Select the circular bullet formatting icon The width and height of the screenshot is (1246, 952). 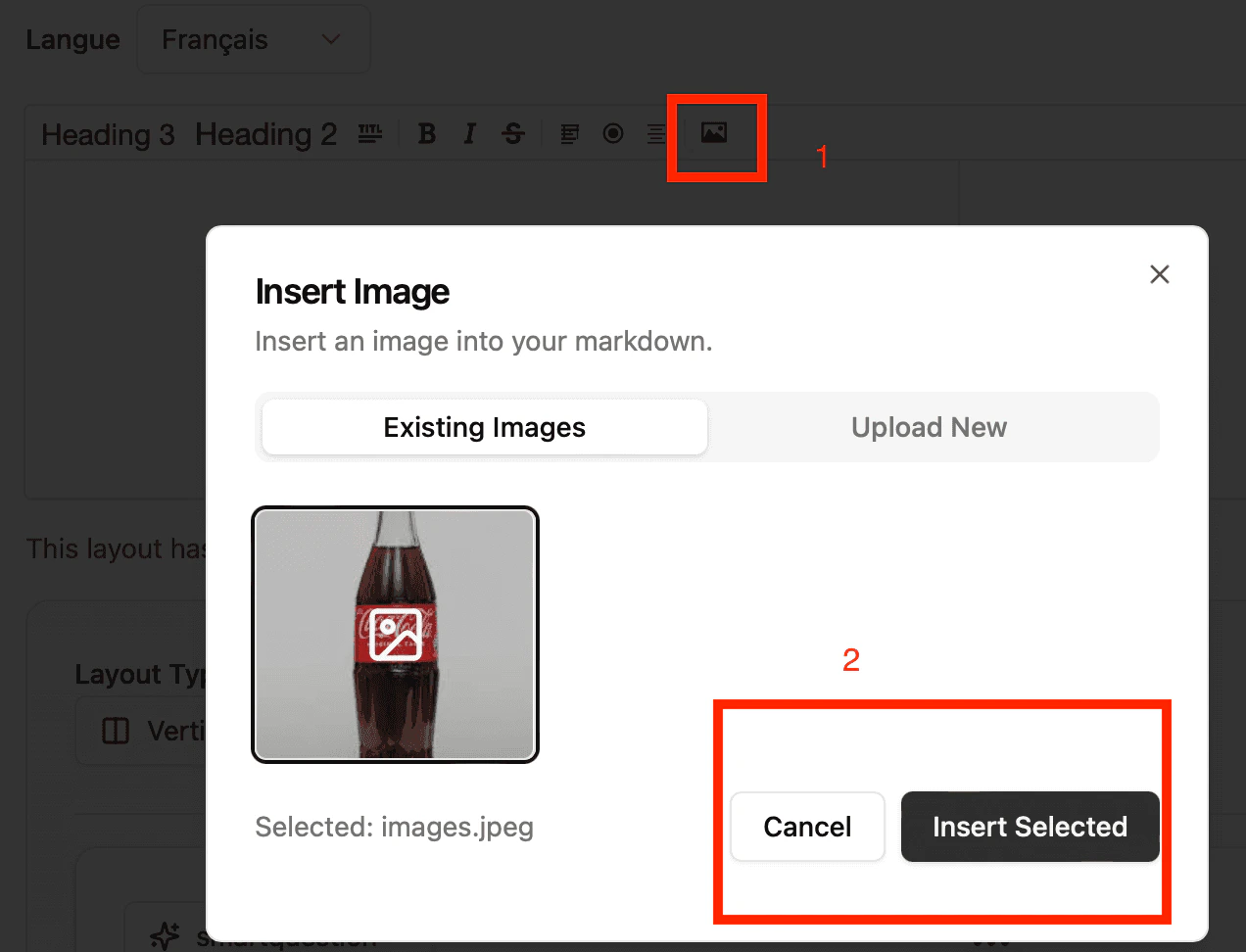(x=612, y=134)
